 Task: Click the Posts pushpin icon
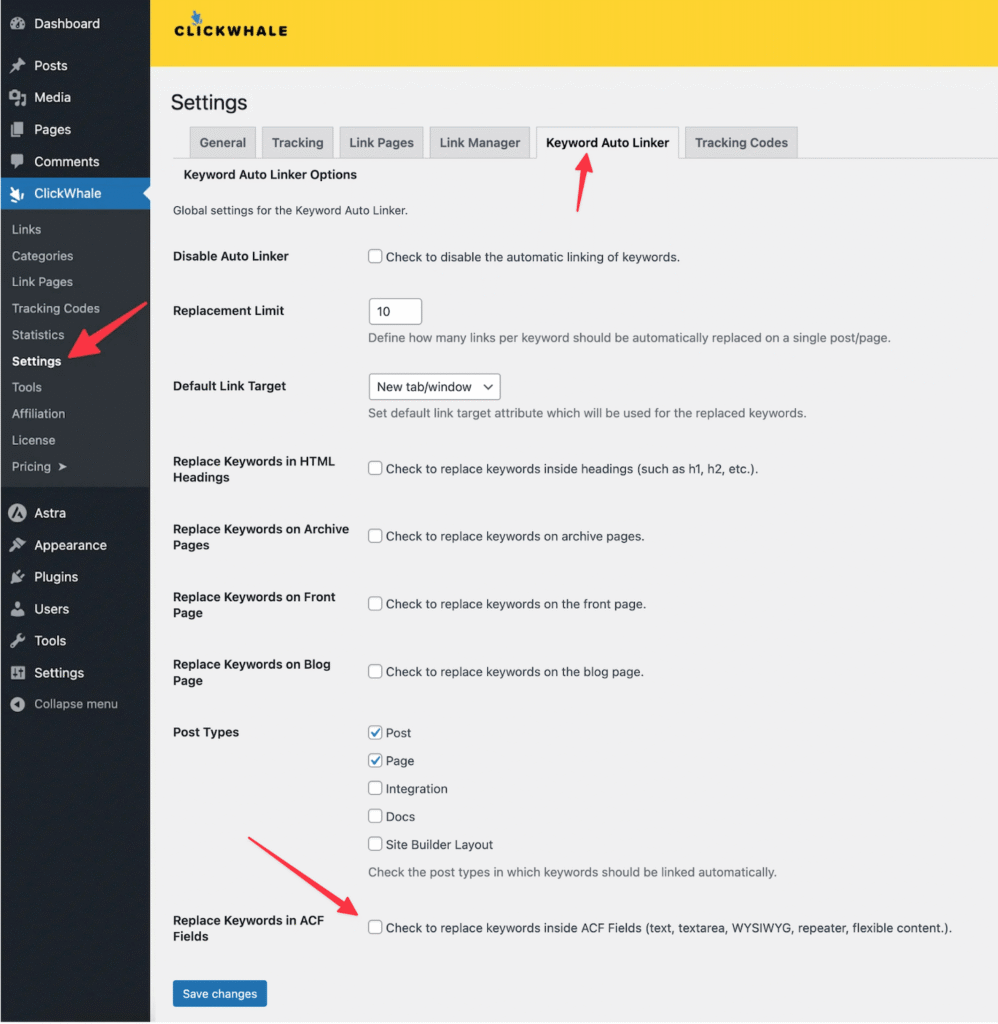[x=18, y=65]
